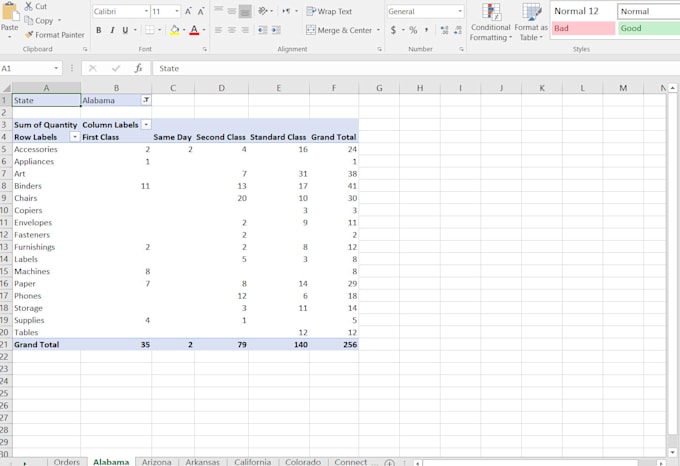This screenshot has width=680, height=466.
Task: Add a new sheet with plus icon
Action: pyautogui.click(x=389, y=463)
